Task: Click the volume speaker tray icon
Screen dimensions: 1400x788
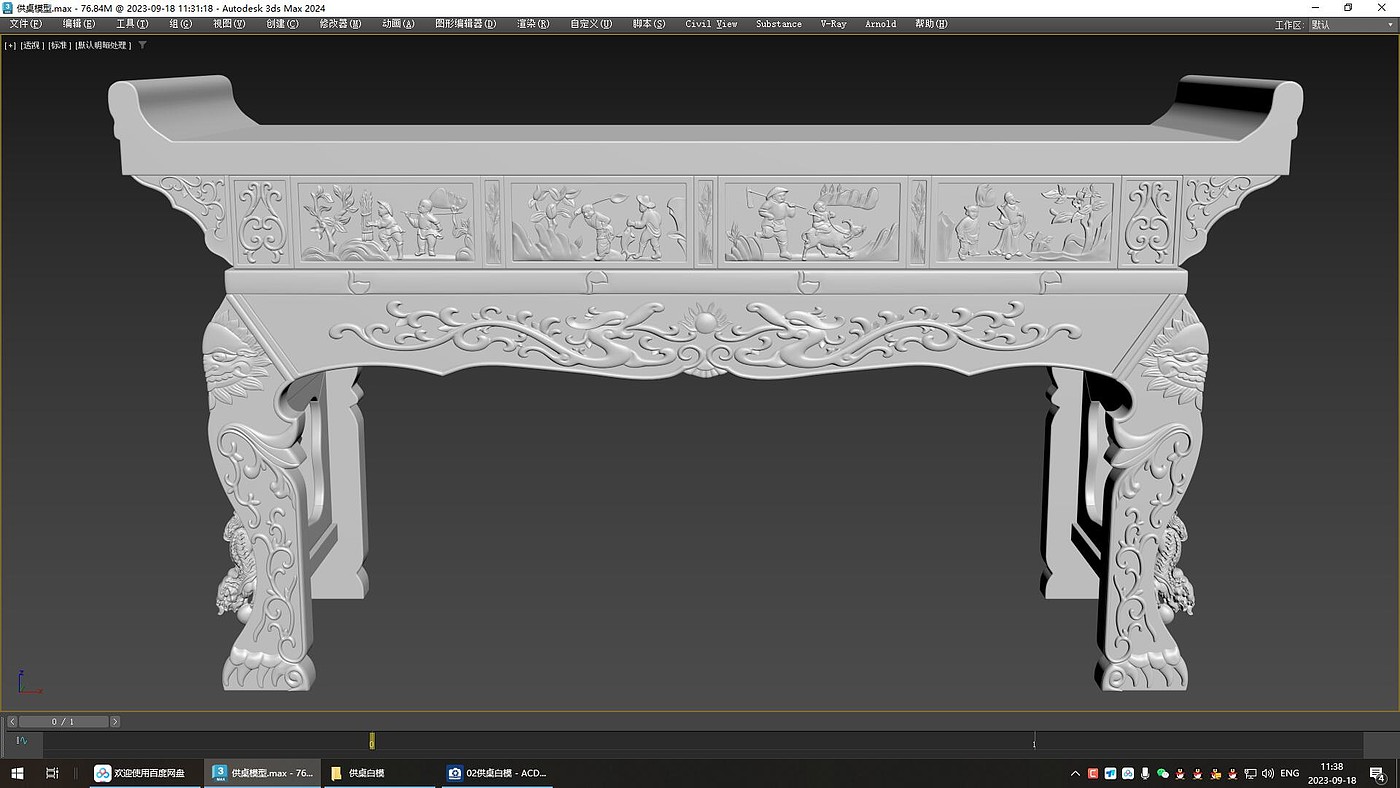Action: (x=1267, y=773)
